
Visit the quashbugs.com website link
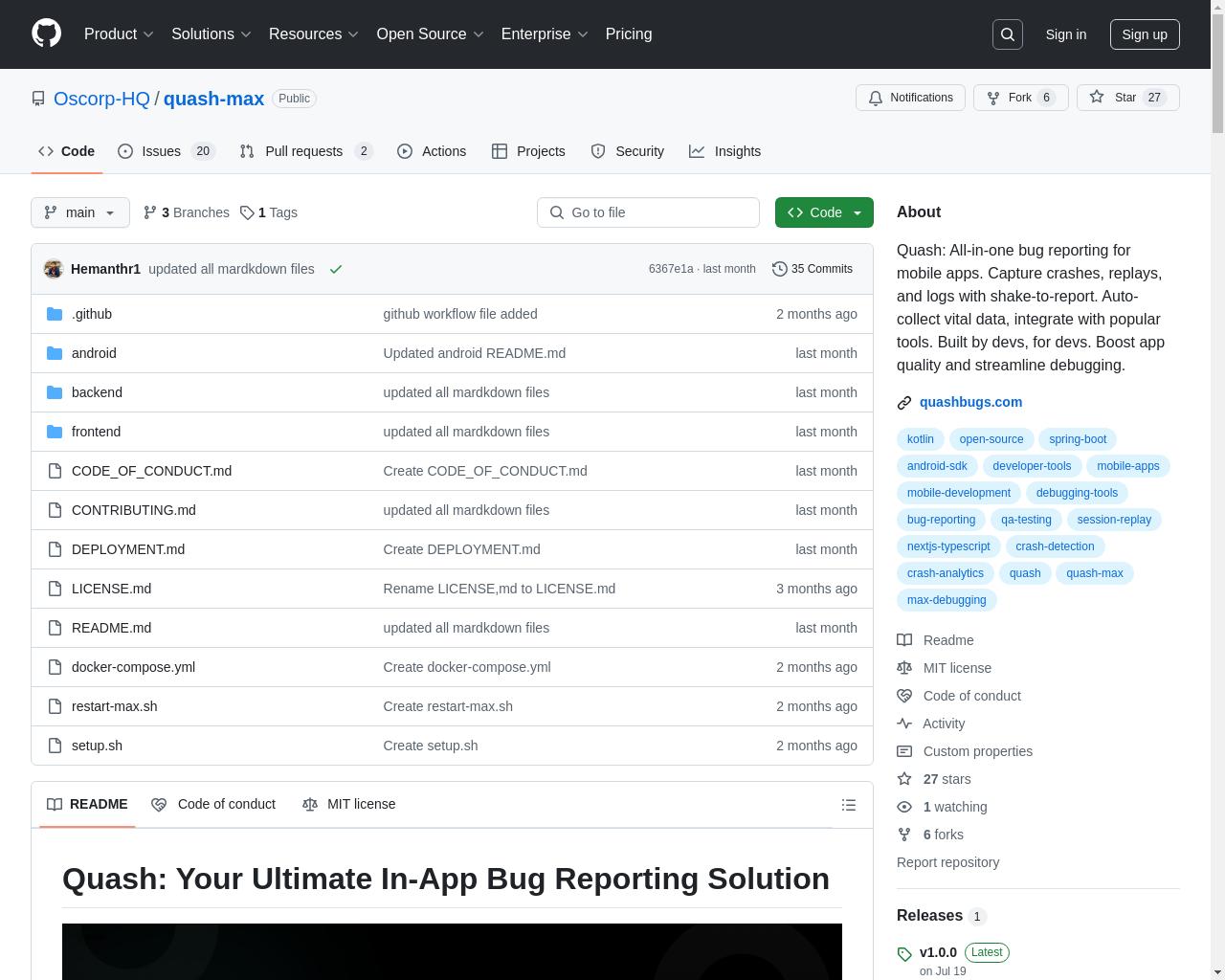pyautogui.click(x=970, y=402)
